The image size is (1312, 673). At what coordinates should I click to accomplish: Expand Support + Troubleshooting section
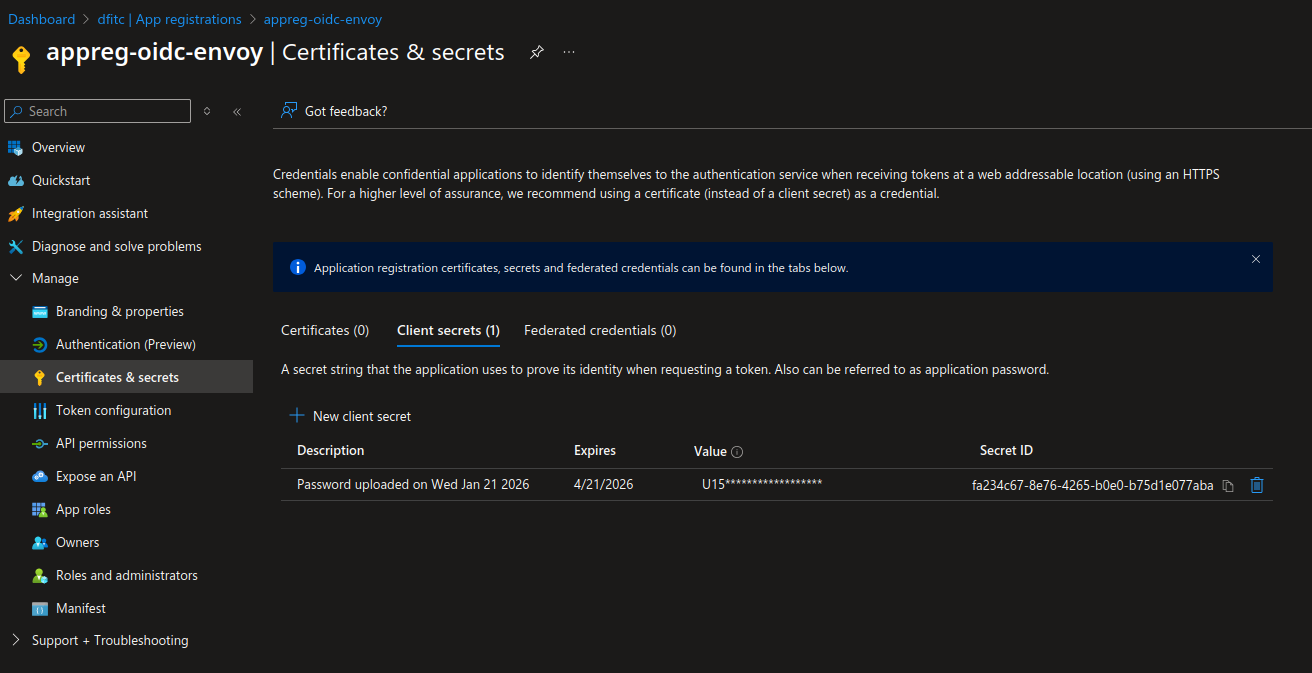pyautogui.click(x=16, y=640)
